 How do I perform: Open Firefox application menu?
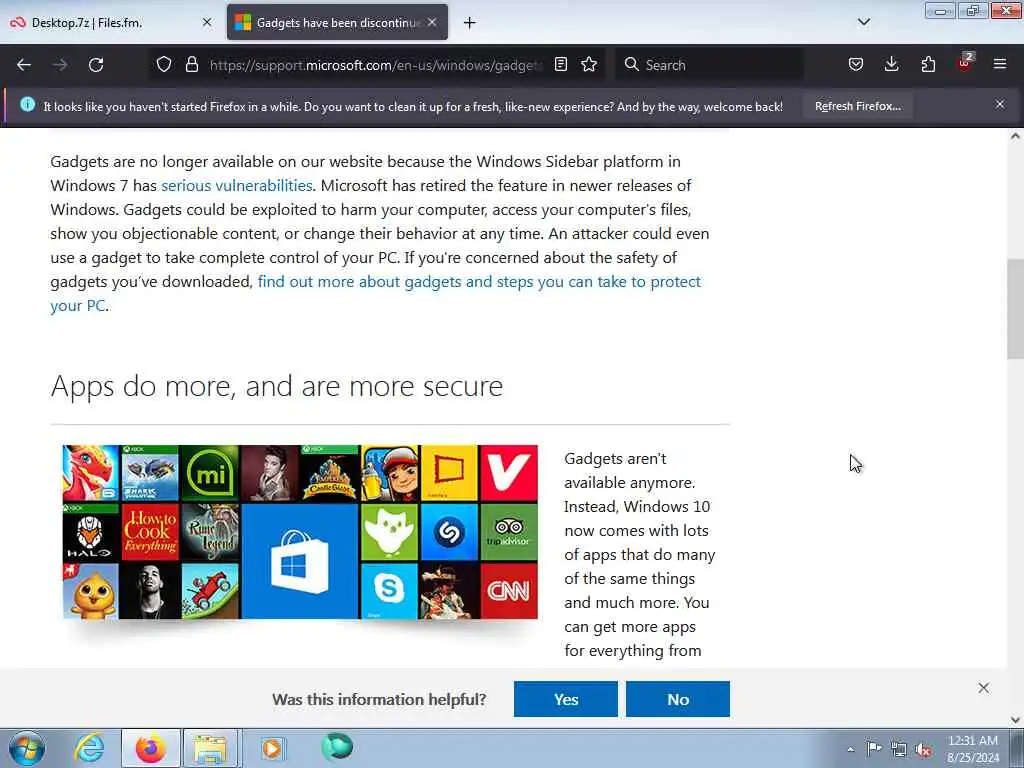(x=1000, y=65)
